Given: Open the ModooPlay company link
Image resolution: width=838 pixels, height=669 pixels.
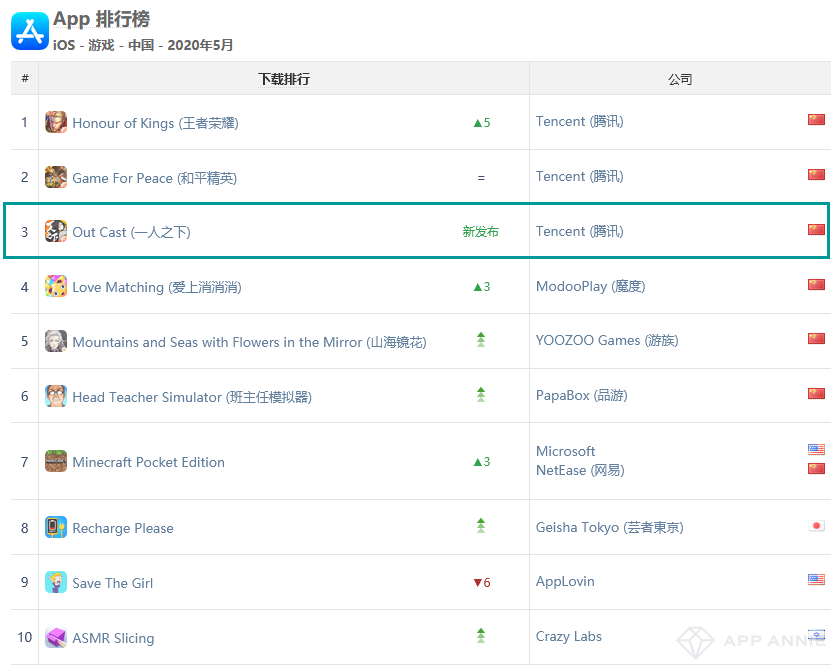Looking at the screenshot, I should (590, 286).
